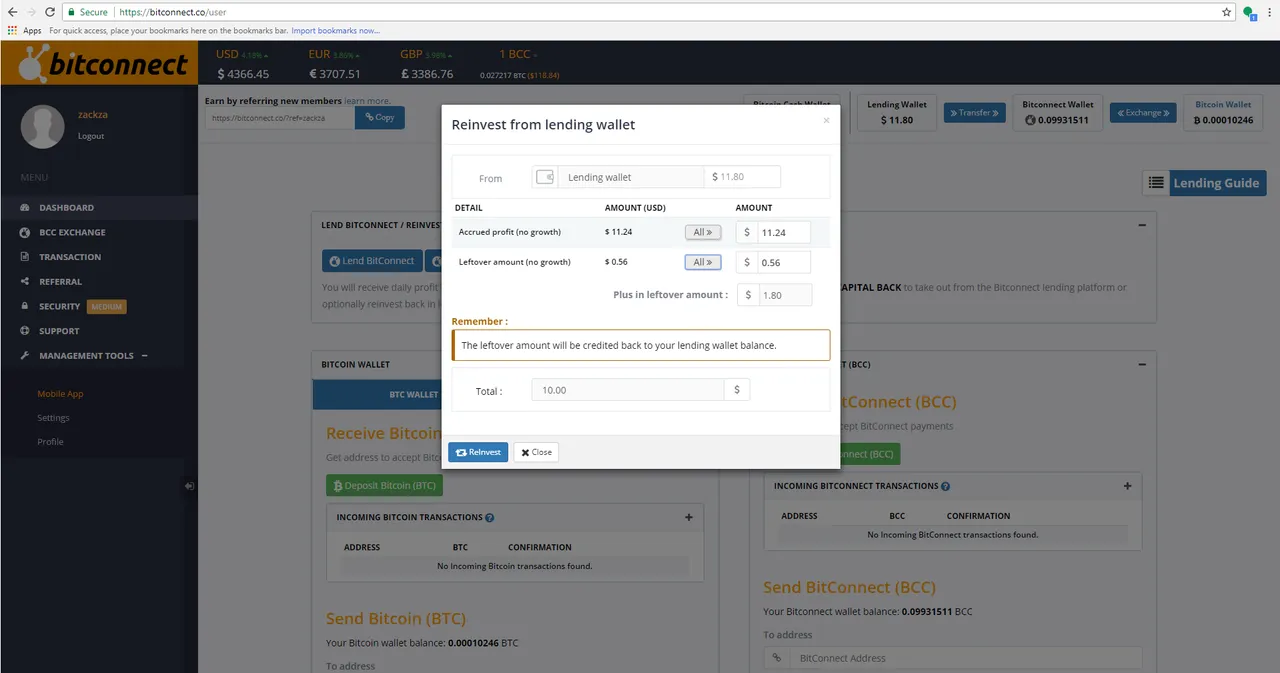Click the browser forward arrow
1280x673 pixels.
click(29, 12)
